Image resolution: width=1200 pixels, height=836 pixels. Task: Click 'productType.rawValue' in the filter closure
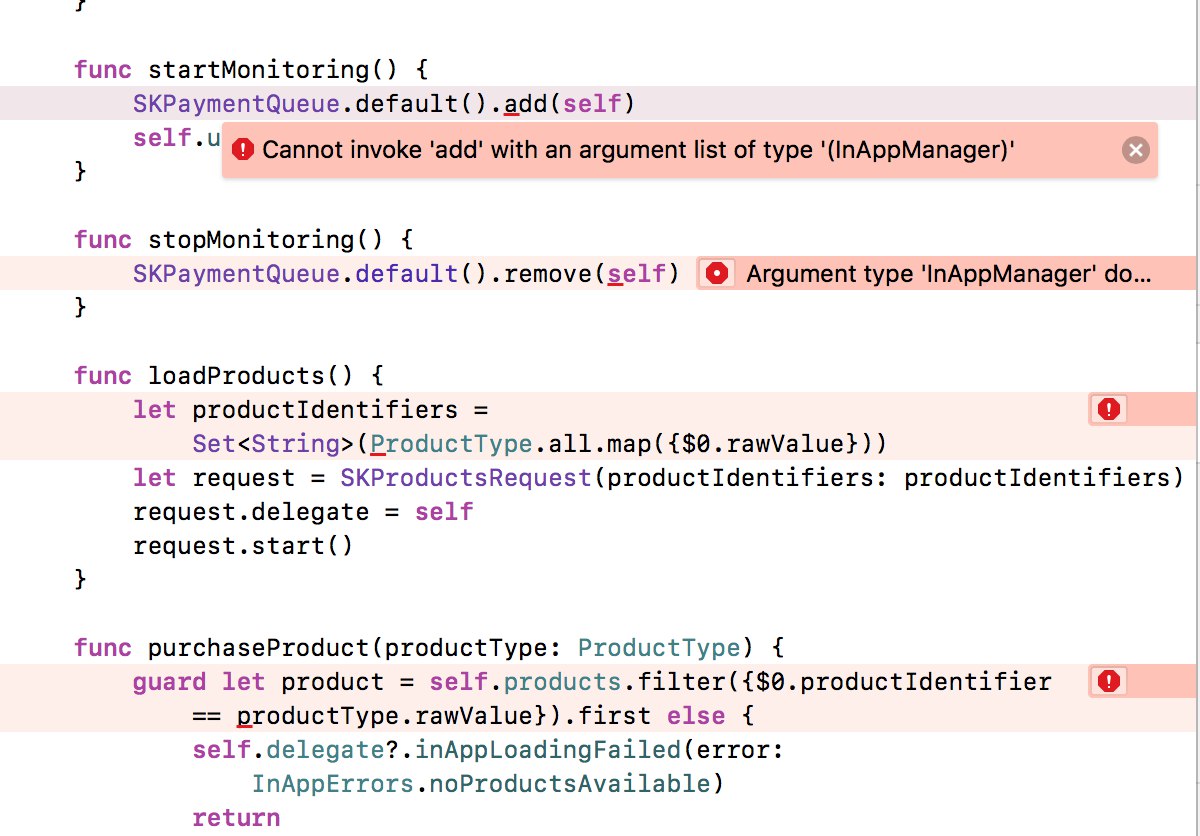pos(384,716)
